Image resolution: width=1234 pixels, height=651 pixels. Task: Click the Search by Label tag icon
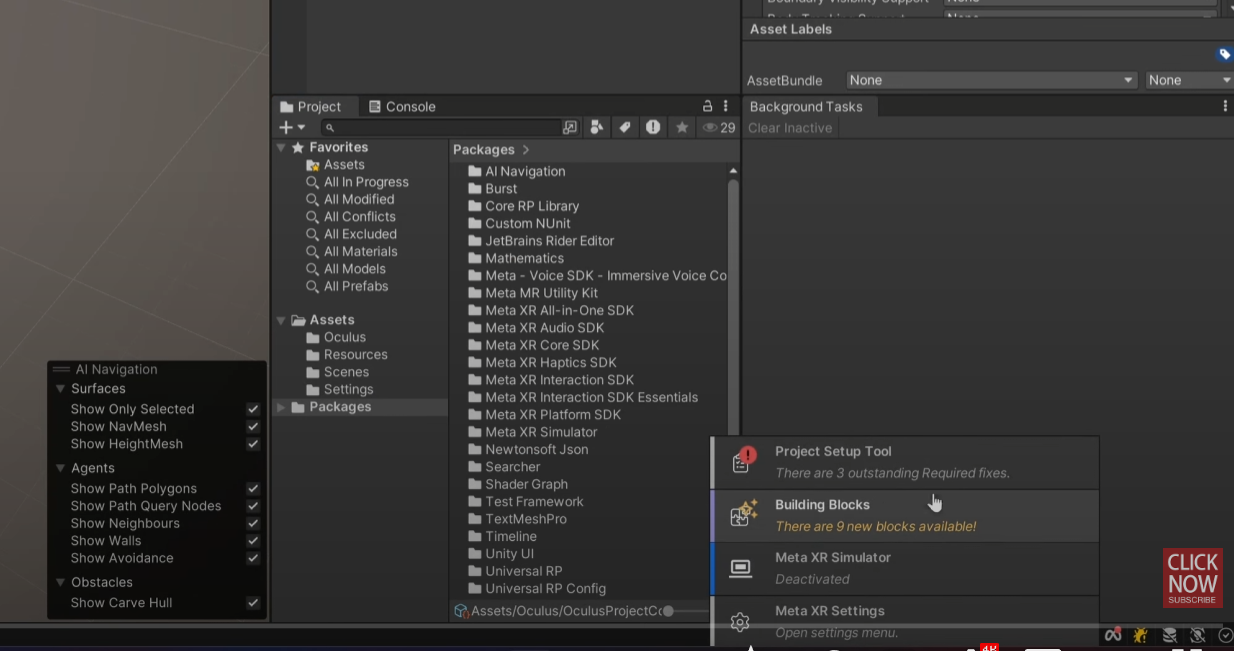point(625,128)
